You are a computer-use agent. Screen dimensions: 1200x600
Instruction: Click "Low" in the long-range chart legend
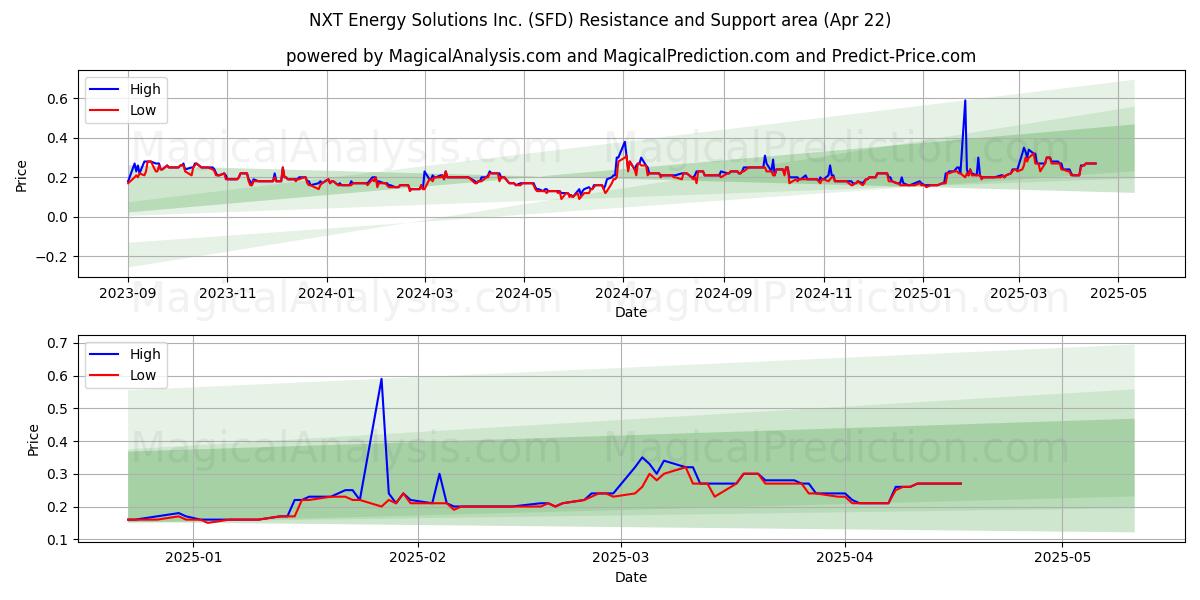click(x=143, y=110)
